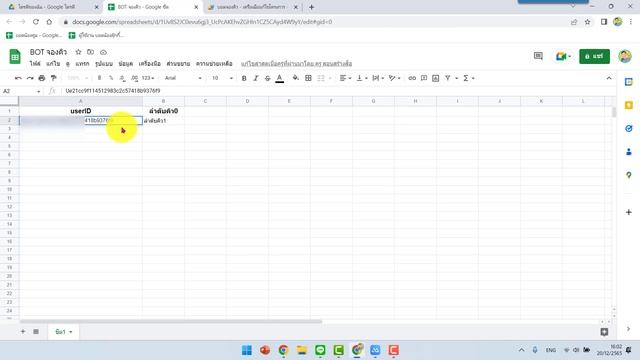Screen dimensions: 640x360
Task: Open the second menu แก้ไข (Edit)
Action: pyautogui.click(x=53, y=64)
